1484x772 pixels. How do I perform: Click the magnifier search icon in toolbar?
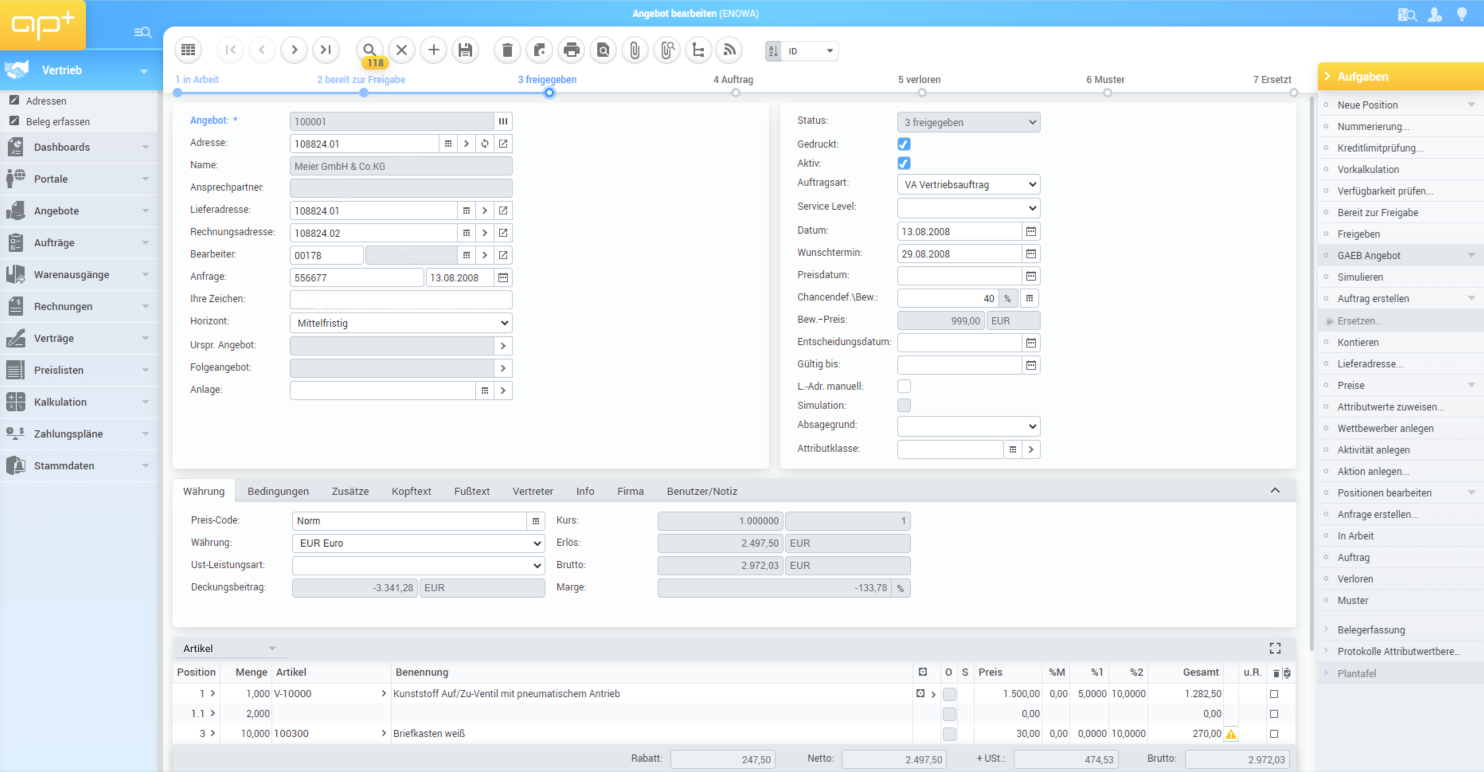coord(369,50)
